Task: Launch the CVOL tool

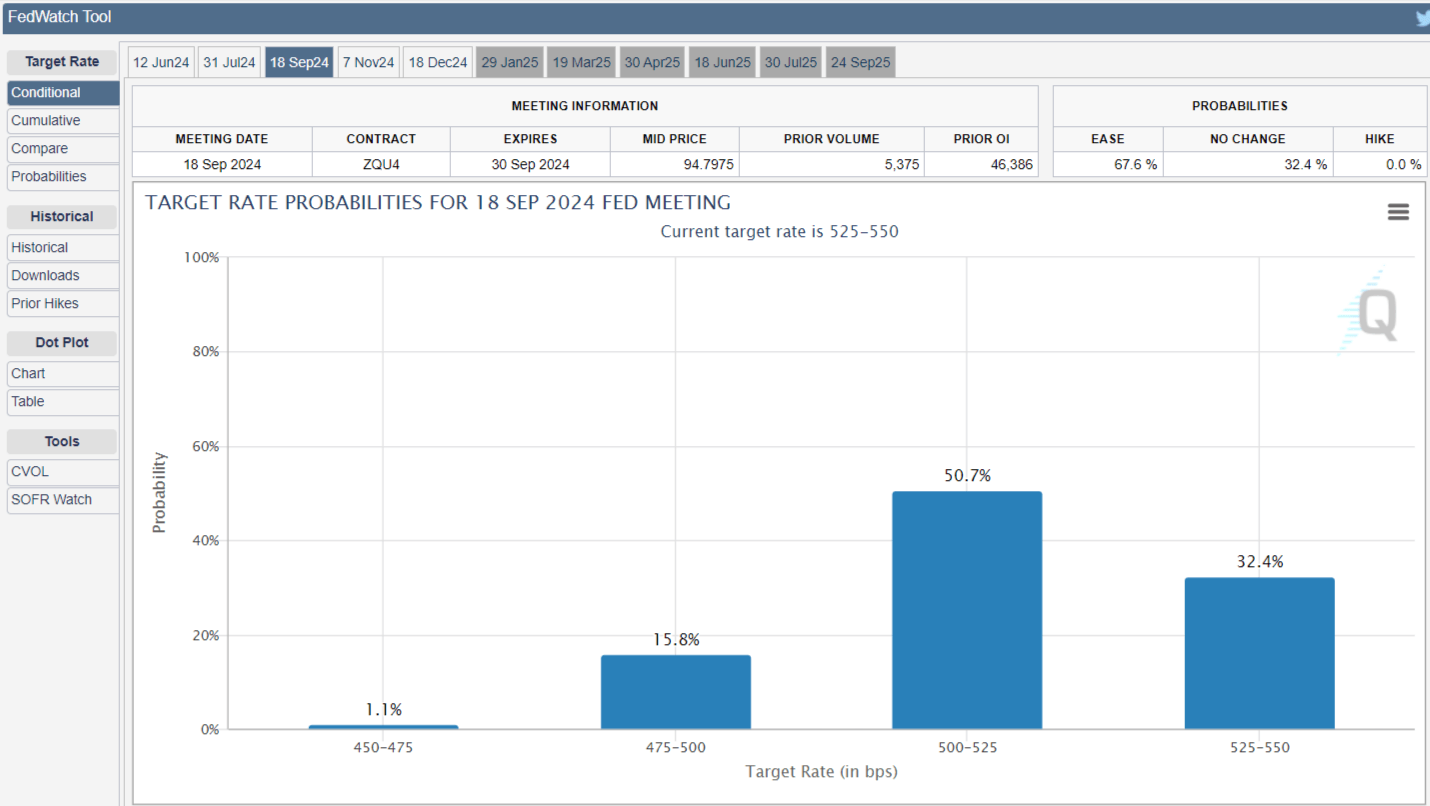Action: pos(30,471)
